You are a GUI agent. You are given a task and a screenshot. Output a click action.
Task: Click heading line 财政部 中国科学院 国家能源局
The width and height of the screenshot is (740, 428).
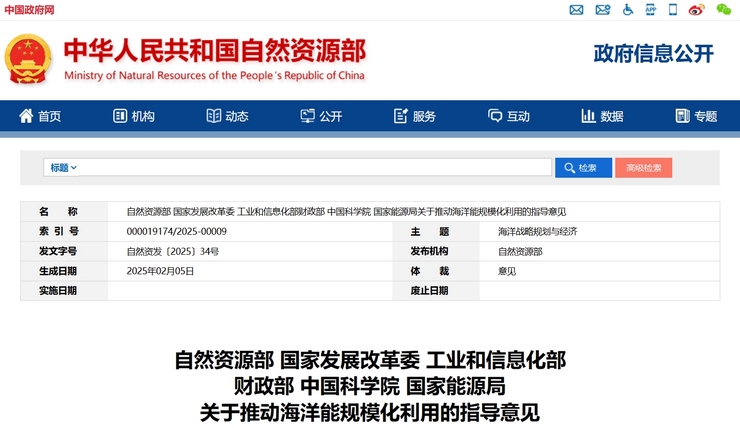(370, 386)
